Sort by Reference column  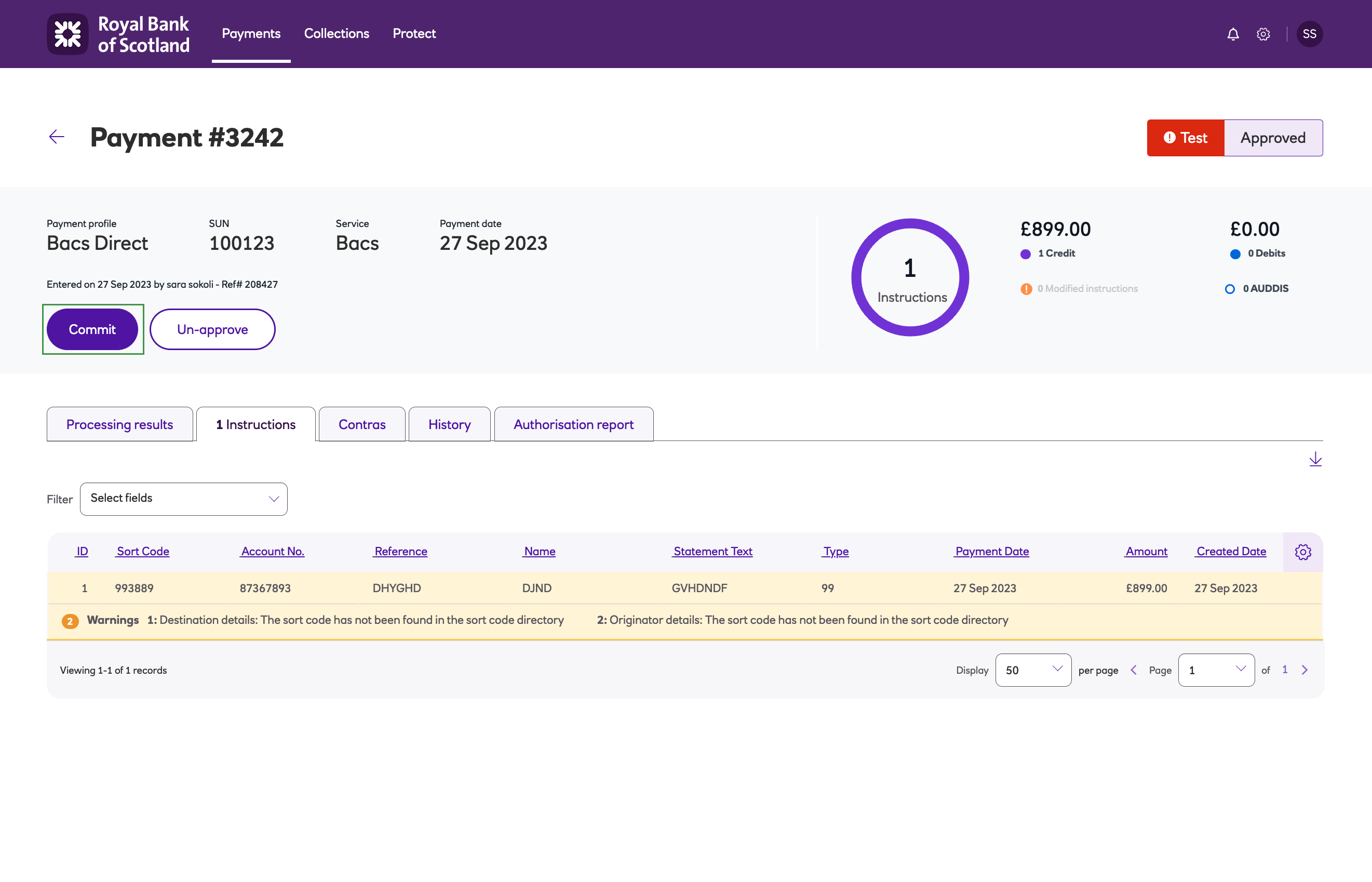click(400, 551)
